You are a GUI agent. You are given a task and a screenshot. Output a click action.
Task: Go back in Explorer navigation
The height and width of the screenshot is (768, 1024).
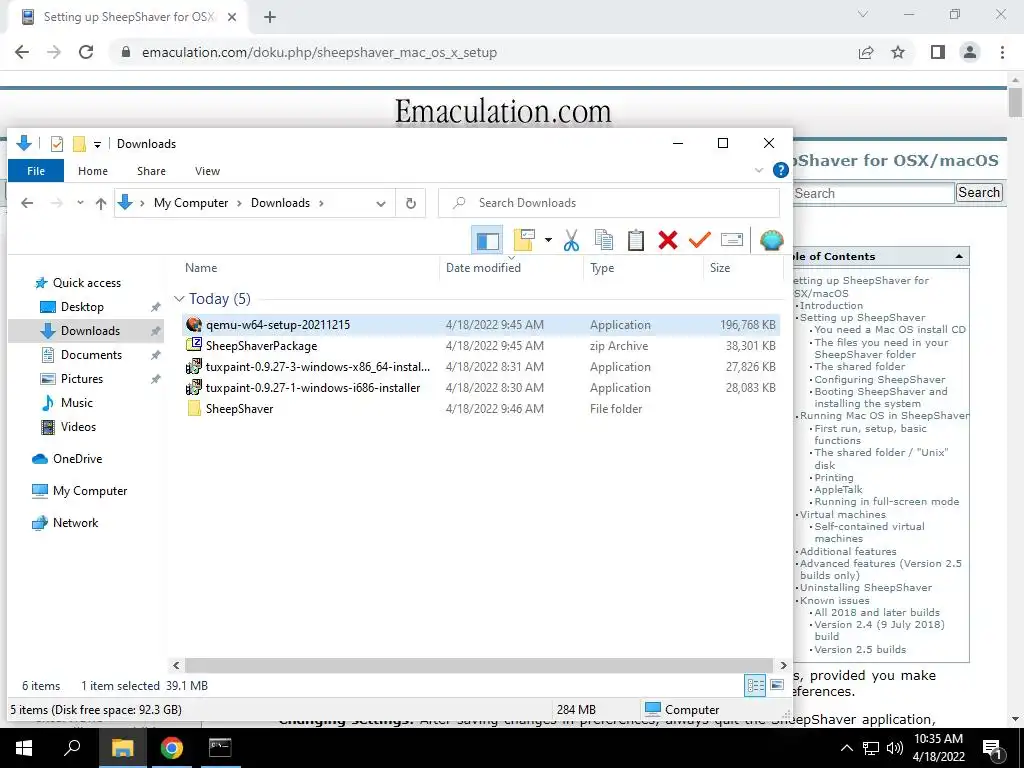(x=27, y=203)
